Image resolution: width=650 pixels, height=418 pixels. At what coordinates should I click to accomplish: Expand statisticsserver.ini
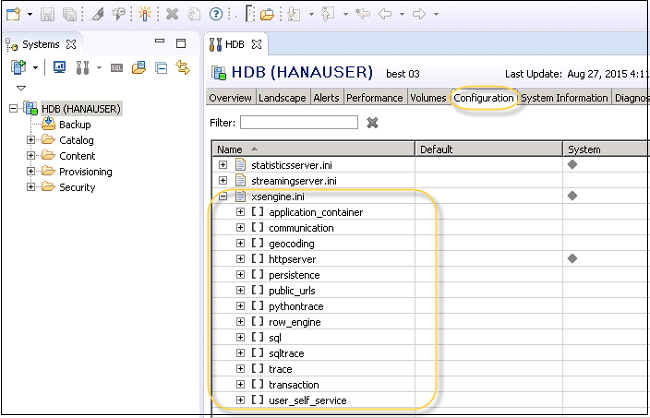pos(223,165)
